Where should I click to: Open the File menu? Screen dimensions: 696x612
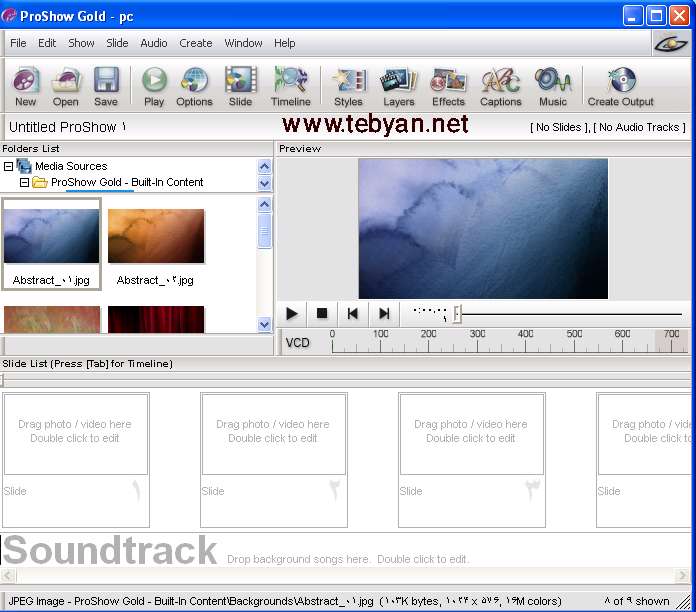(x=18, y=43)
